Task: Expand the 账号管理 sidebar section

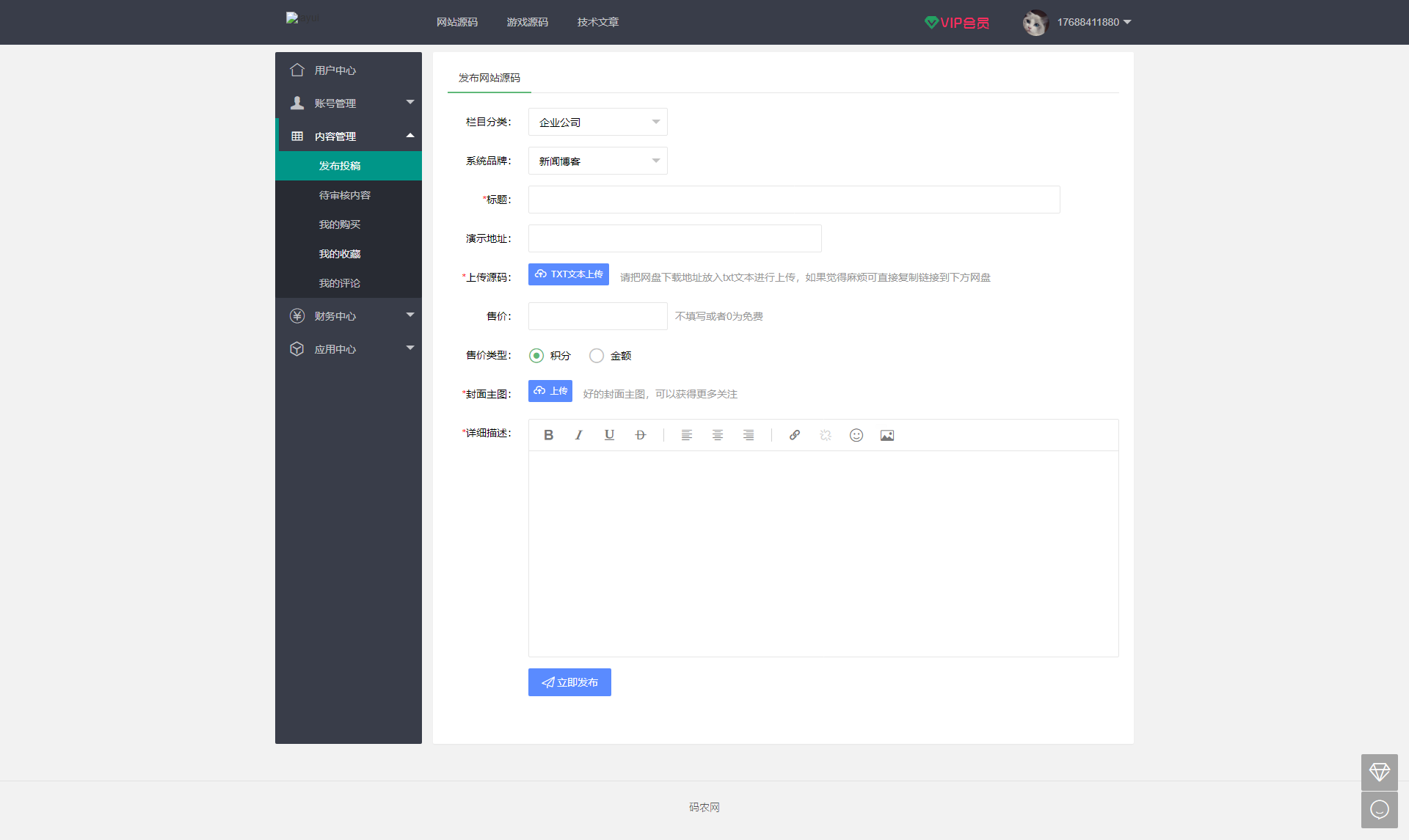Action: pos(349,103)
